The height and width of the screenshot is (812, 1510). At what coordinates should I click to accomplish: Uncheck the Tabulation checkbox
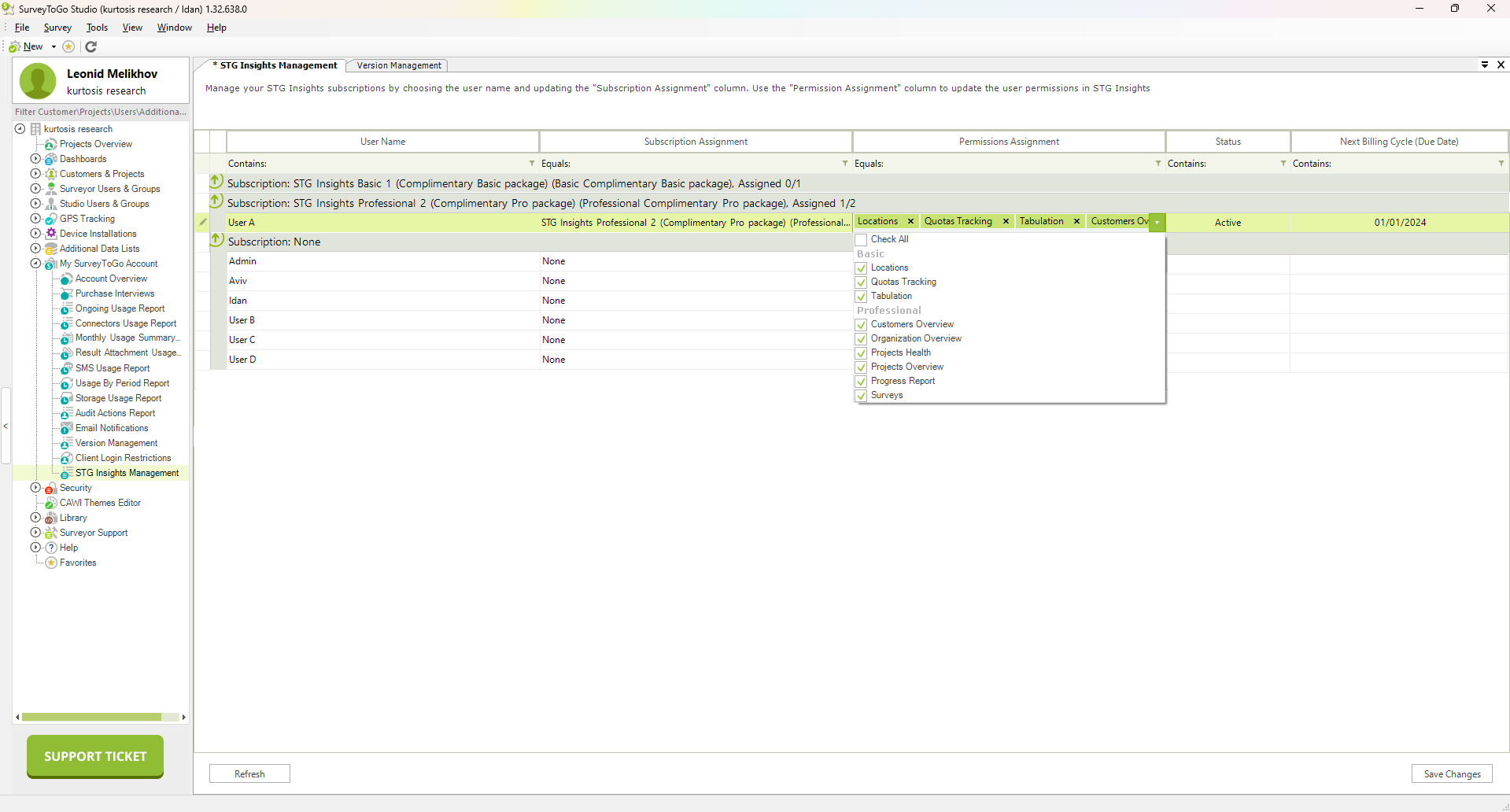(x=862, y=297)
